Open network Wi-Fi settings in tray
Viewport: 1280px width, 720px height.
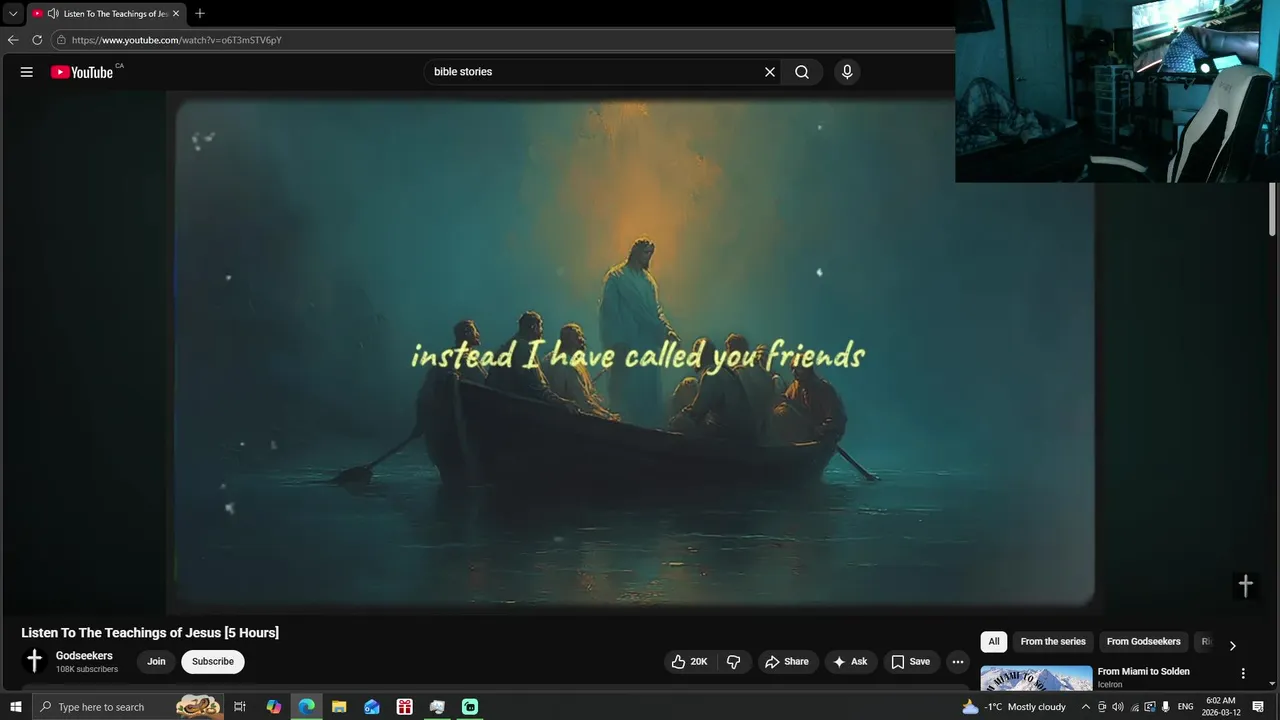1134,707
